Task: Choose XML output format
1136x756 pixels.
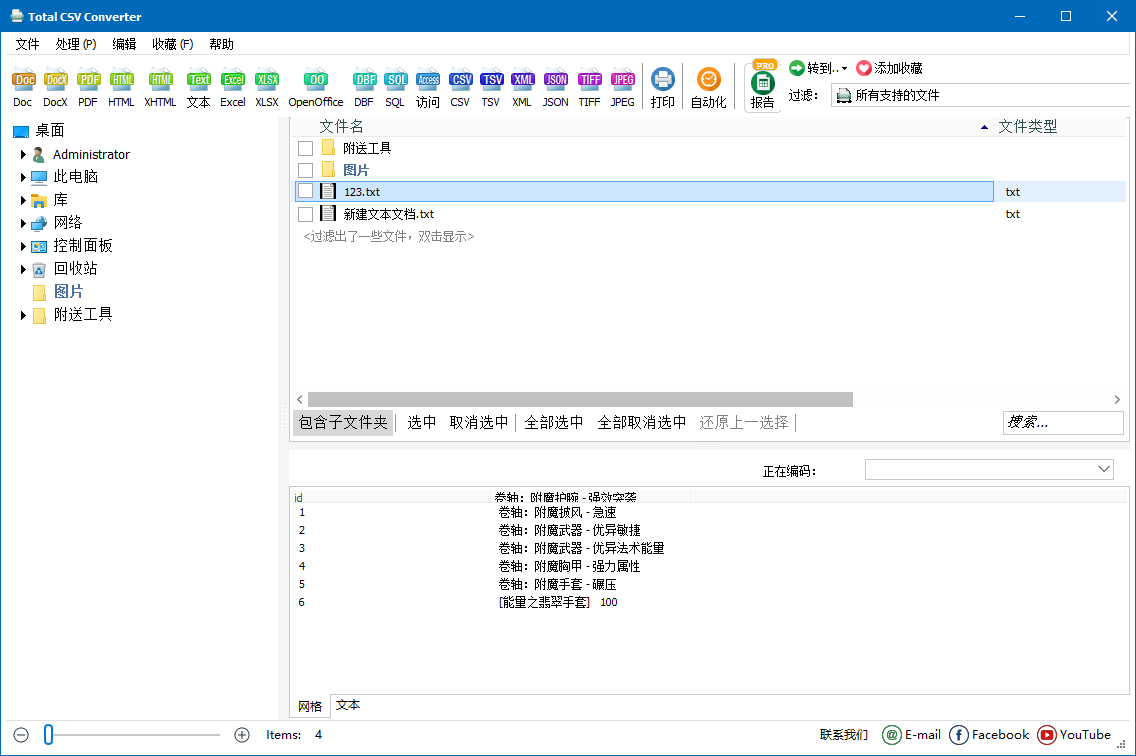Action: coord(522,88)
